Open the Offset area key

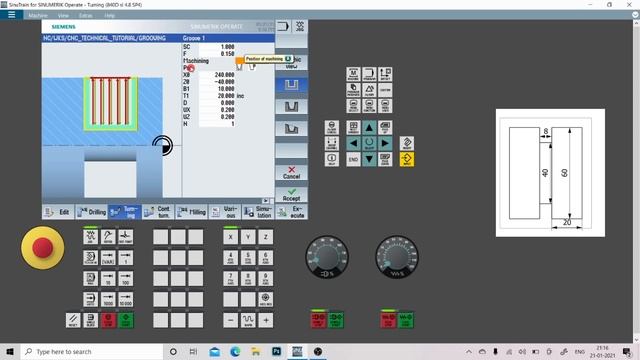pos(385,74)
